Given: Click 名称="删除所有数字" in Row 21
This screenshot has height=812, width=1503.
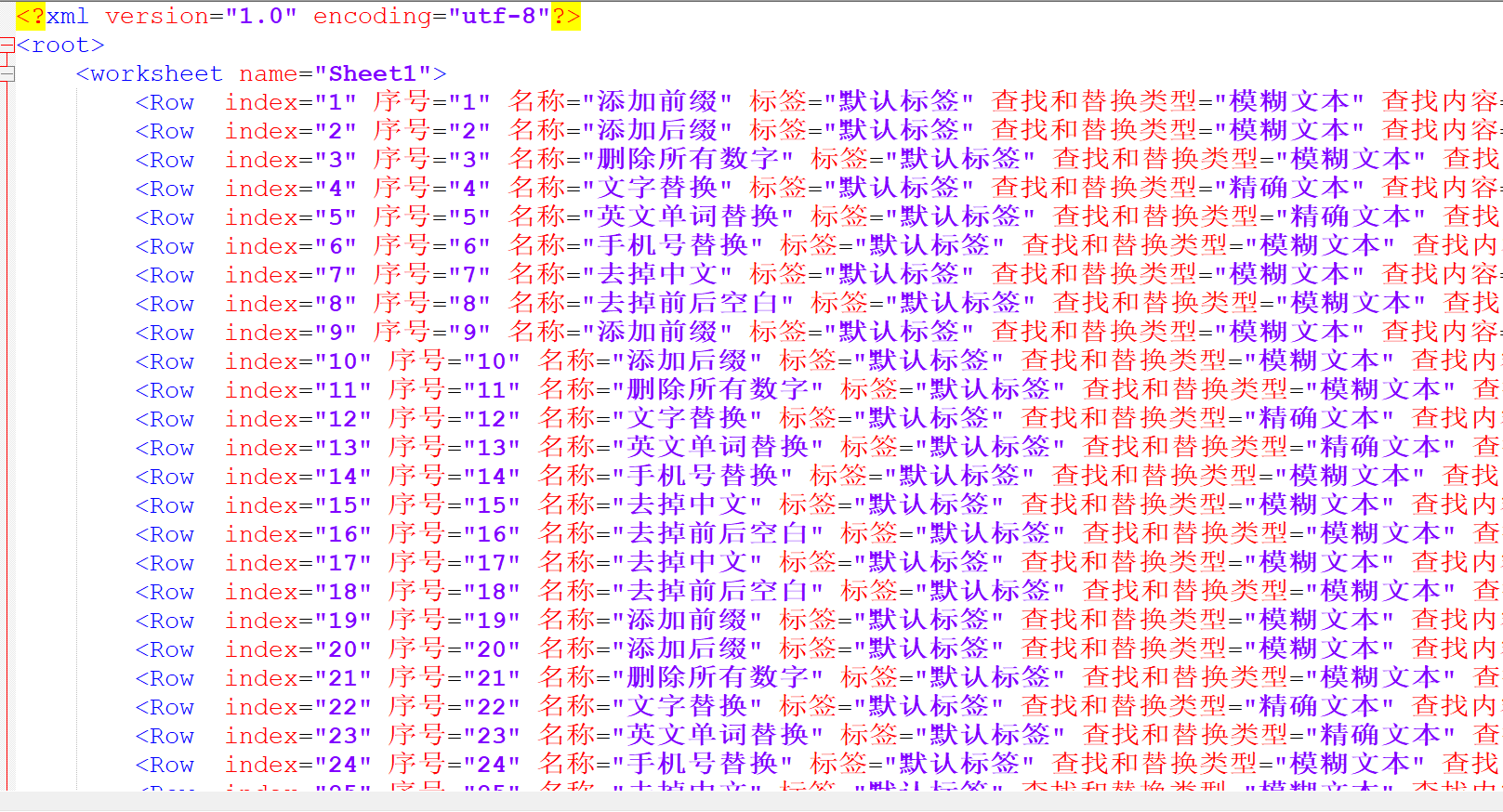Looking at the screenshot, I should tap(680, 679).
